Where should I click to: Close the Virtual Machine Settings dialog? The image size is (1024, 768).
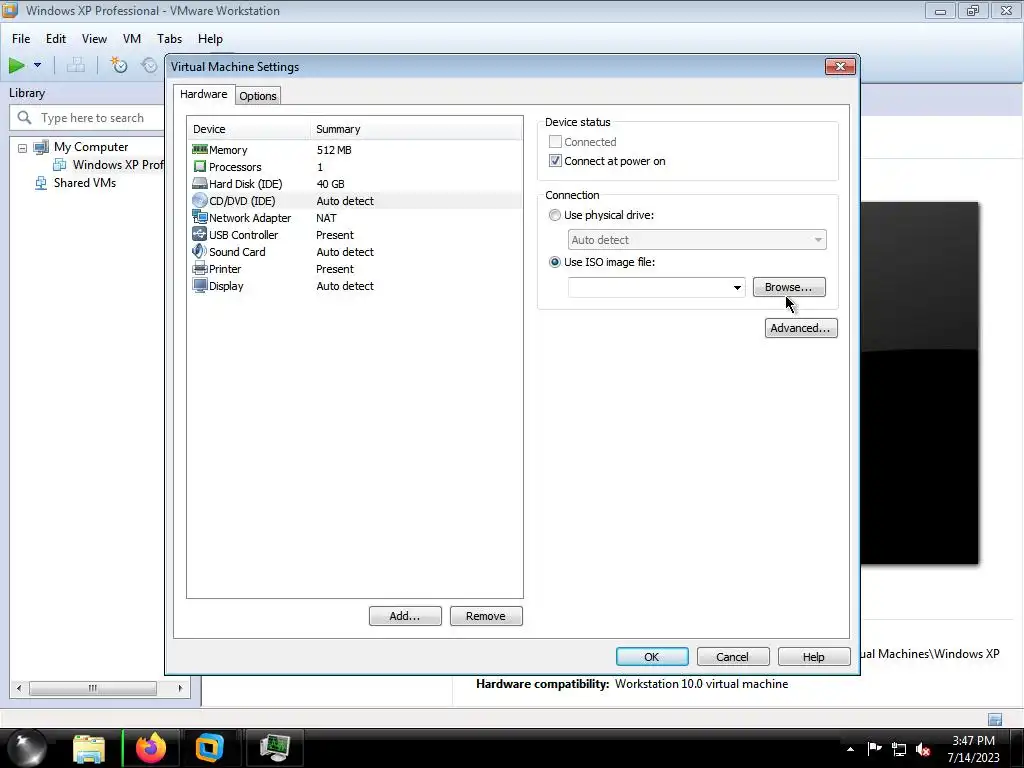(x=840, y=67)
